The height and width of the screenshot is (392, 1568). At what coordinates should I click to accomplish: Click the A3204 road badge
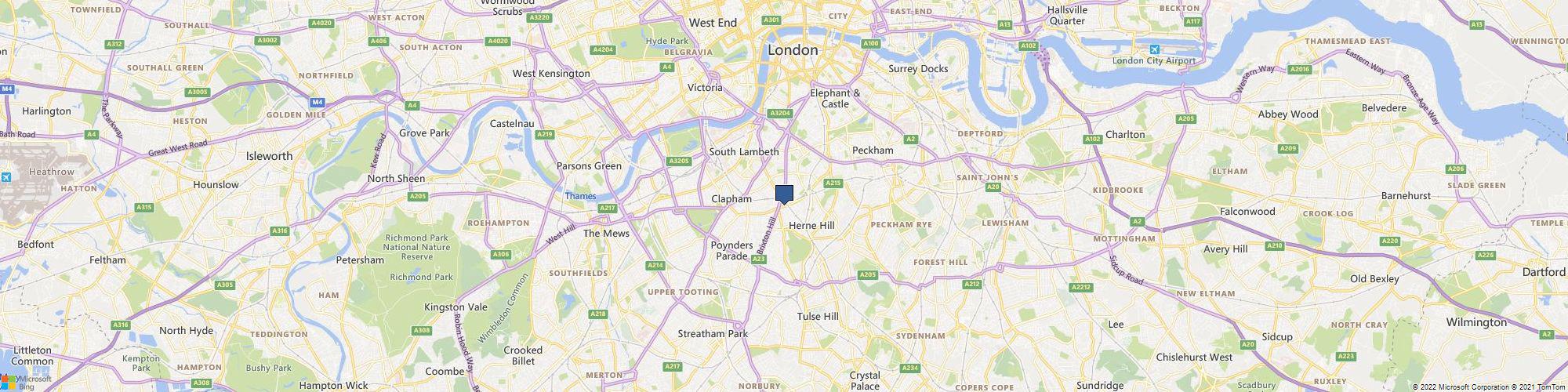click(779, 114)
